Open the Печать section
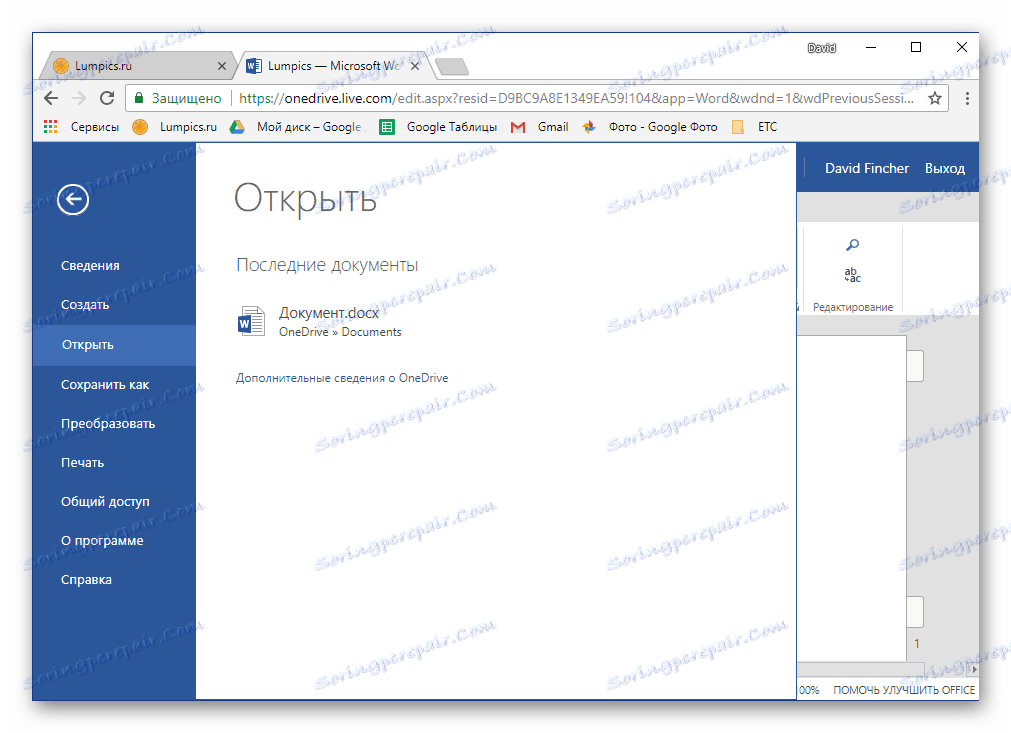1011x733 pixels. pyautogui.click(x=82, y=463)
